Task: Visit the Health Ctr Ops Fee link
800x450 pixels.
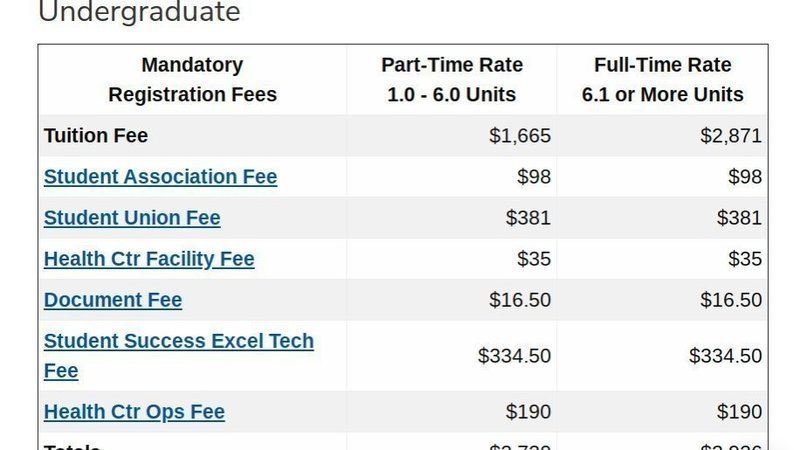Action: click(x=134, y=412)
